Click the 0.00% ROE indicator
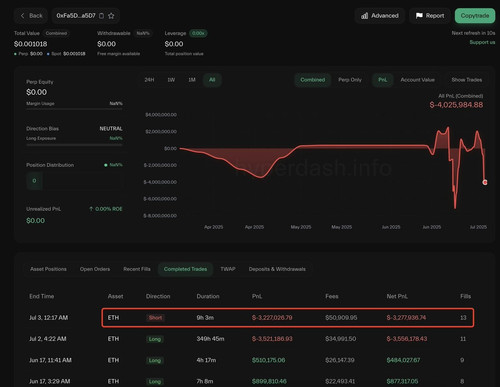The width and height of the screenshot is (500, 387). point(106,209)
